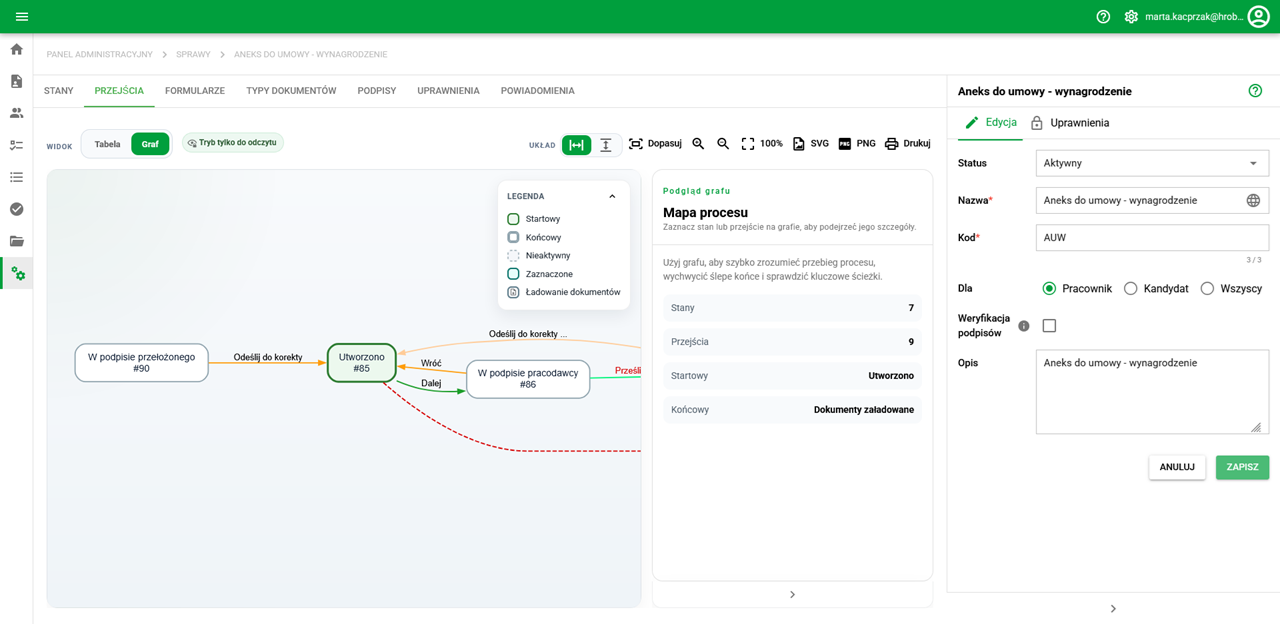Print the graph with Drukuj
Screen dimensions: 1280x624
[907, 144]
